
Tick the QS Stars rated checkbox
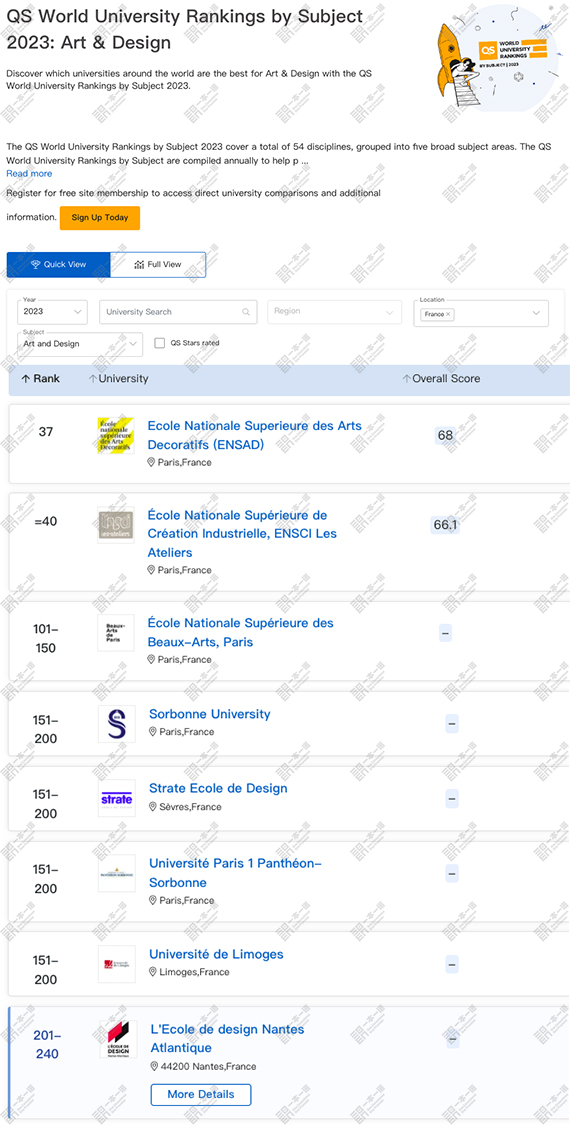click(x=160, y=343)
